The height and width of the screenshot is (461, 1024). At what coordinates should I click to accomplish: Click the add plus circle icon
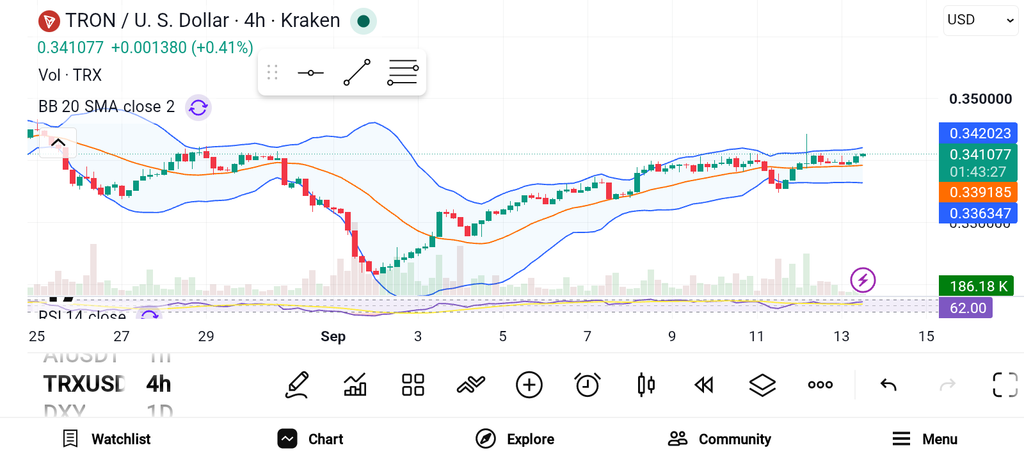[529, 385]
